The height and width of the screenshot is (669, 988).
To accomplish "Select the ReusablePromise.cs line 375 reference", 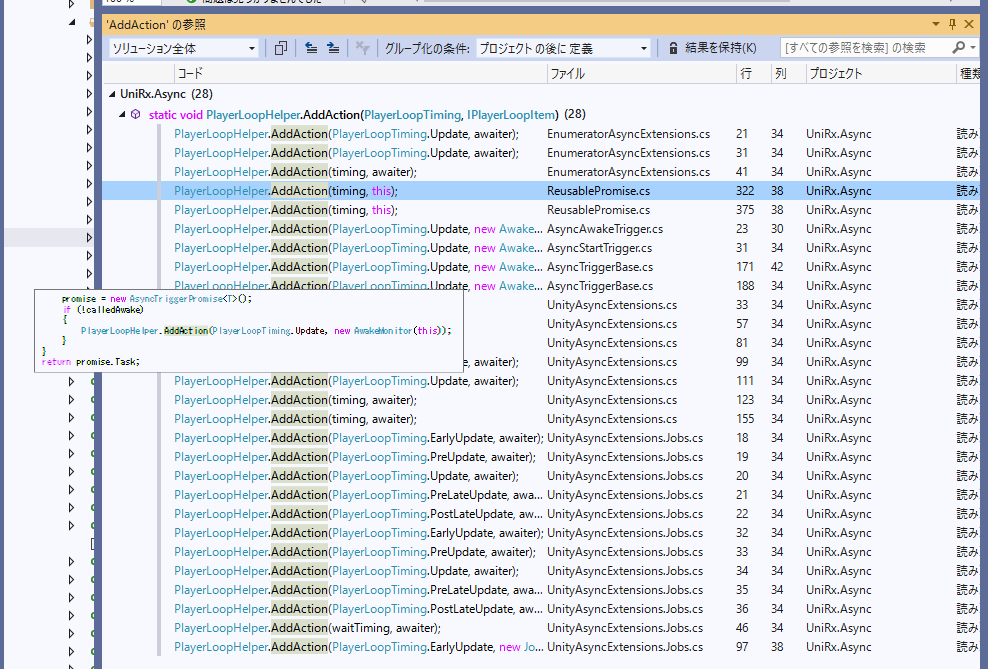I will coord(541,210).
